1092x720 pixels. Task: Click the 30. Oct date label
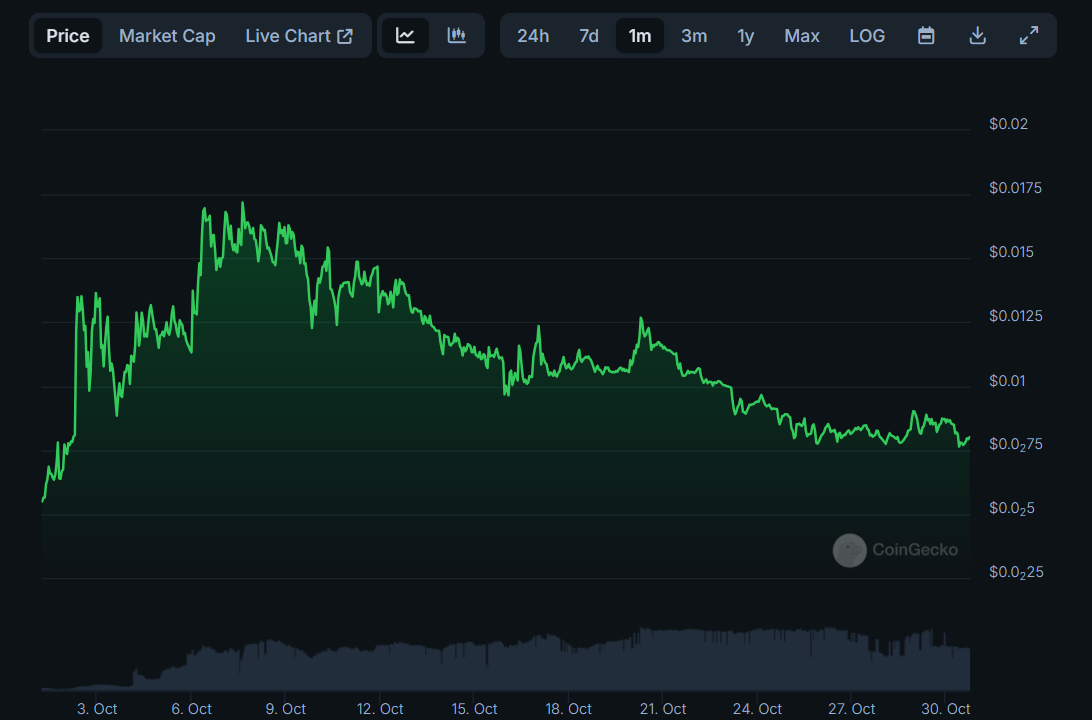[x=946, y=709]
